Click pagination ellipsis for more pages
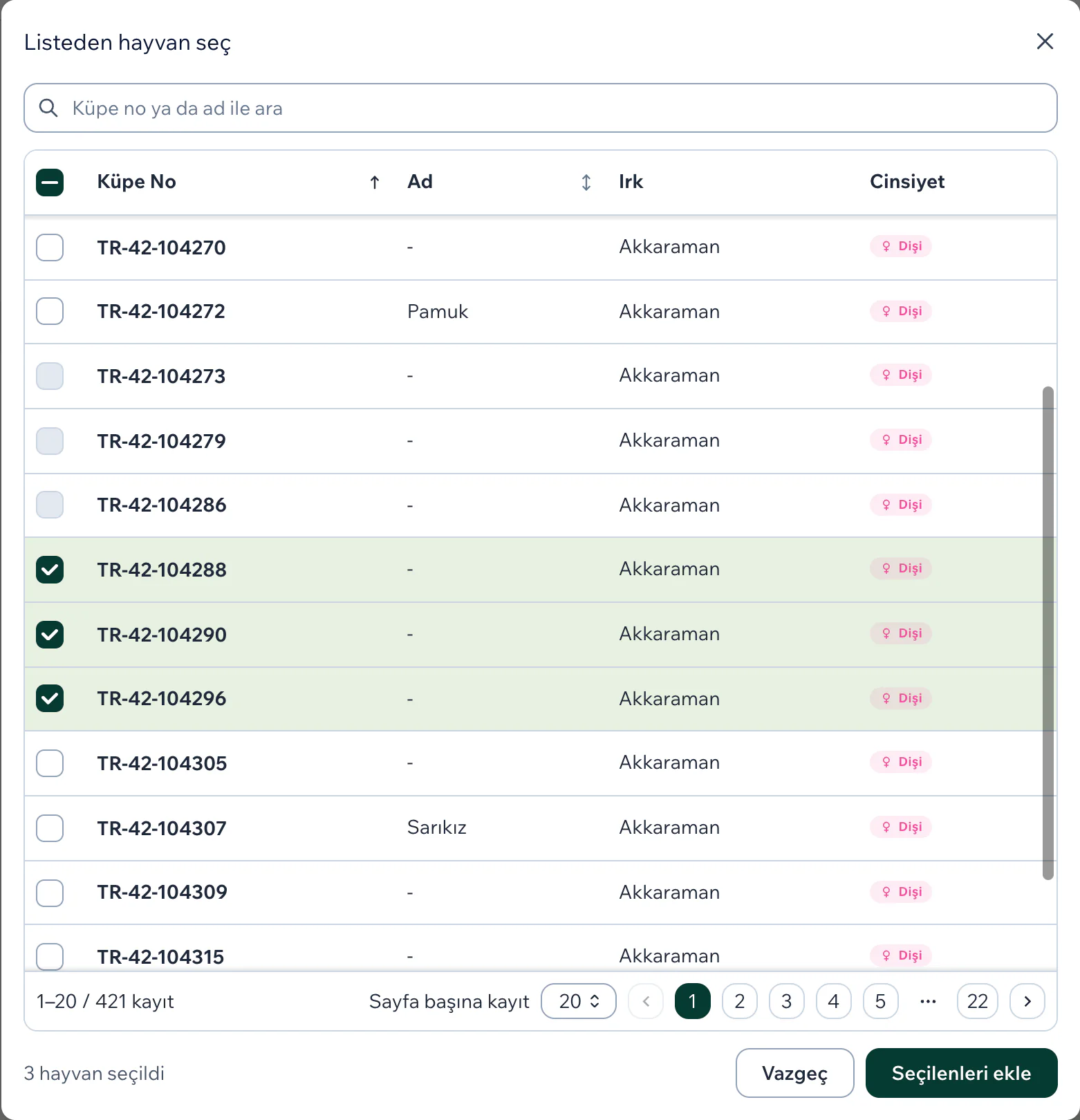The height and width of the screenshot is (1120, 1080). tap(928, 1001)
